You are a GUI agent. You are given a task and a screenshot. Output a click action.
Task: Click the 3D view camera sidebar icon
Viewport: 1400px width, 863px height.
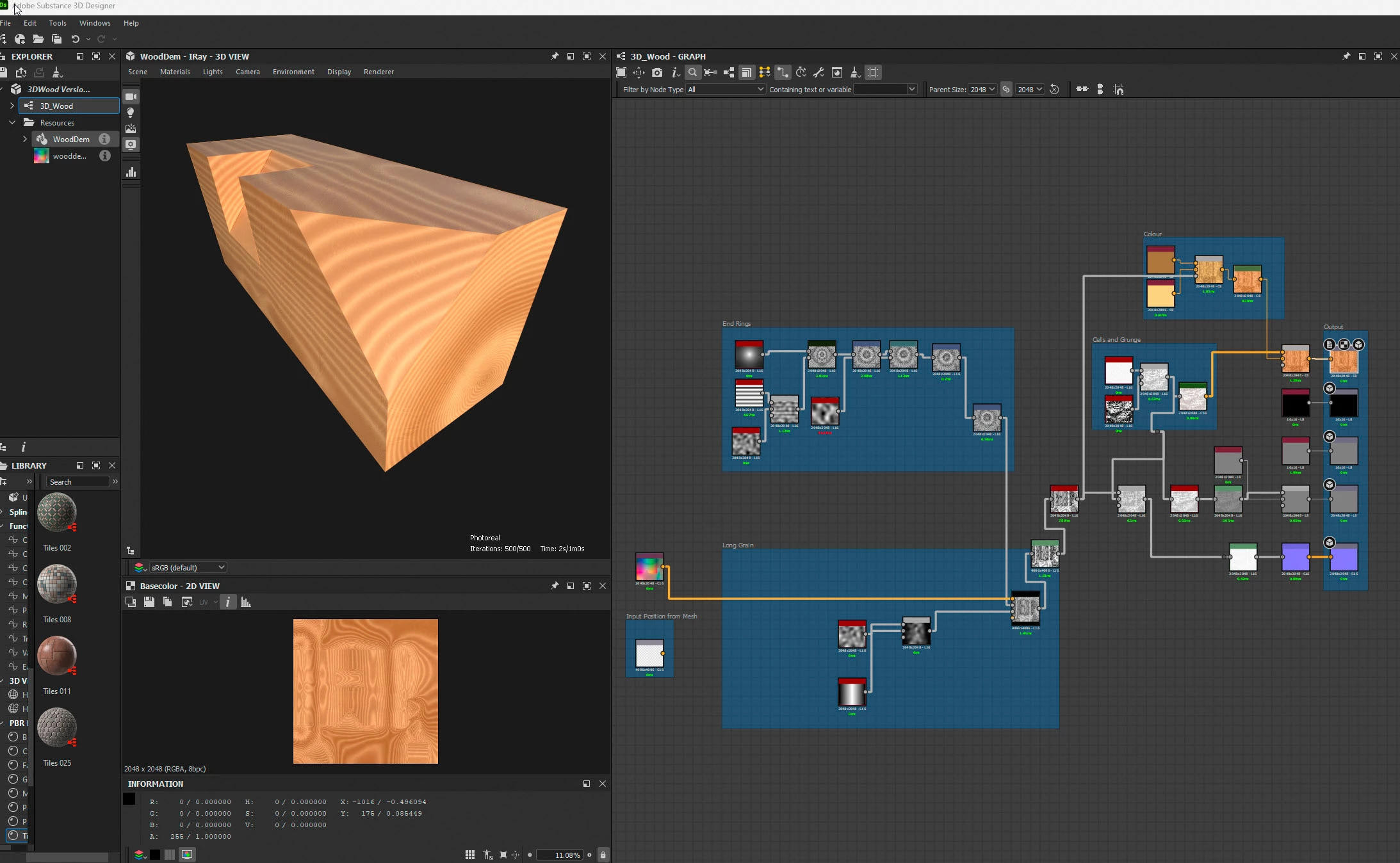(131, 97)
